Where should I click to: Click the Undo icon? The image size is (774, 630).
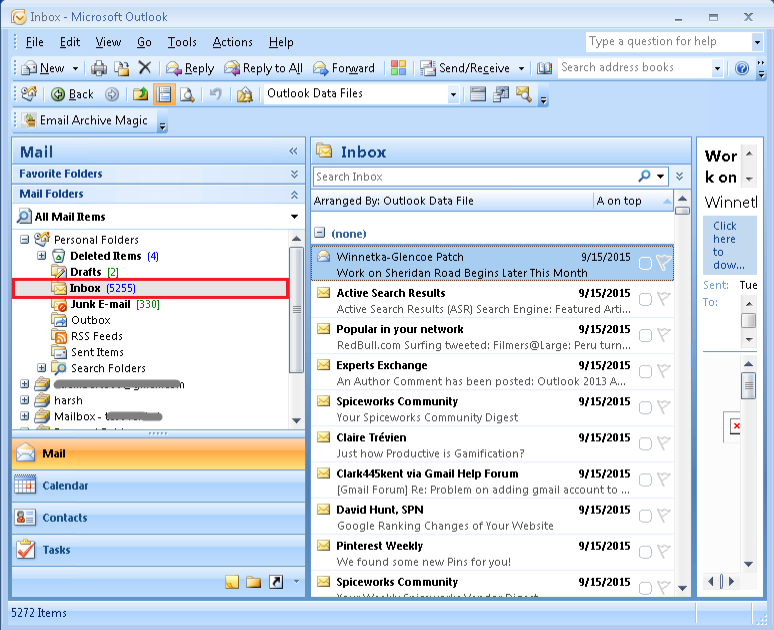click(x=216, y=94)
